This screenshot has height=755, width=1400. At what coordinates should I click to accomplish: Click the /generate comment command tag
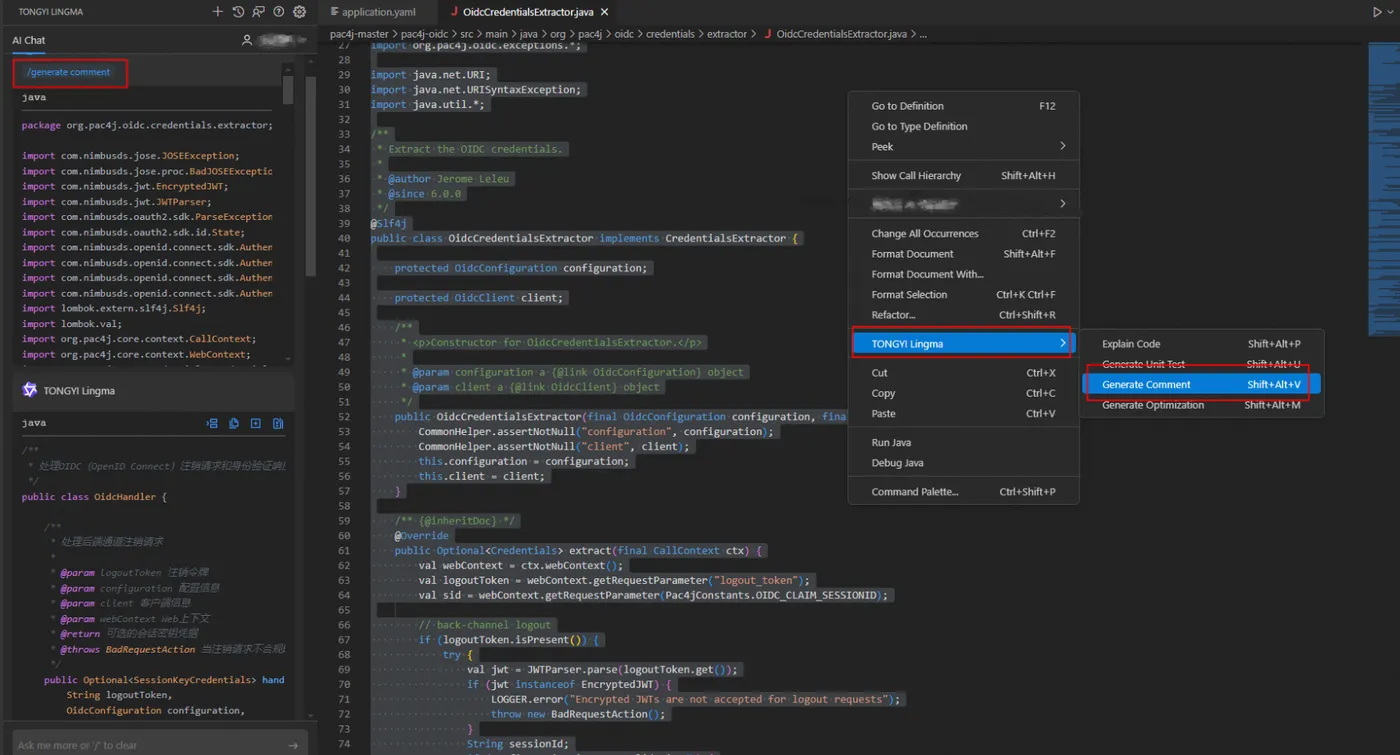(69, 72)
